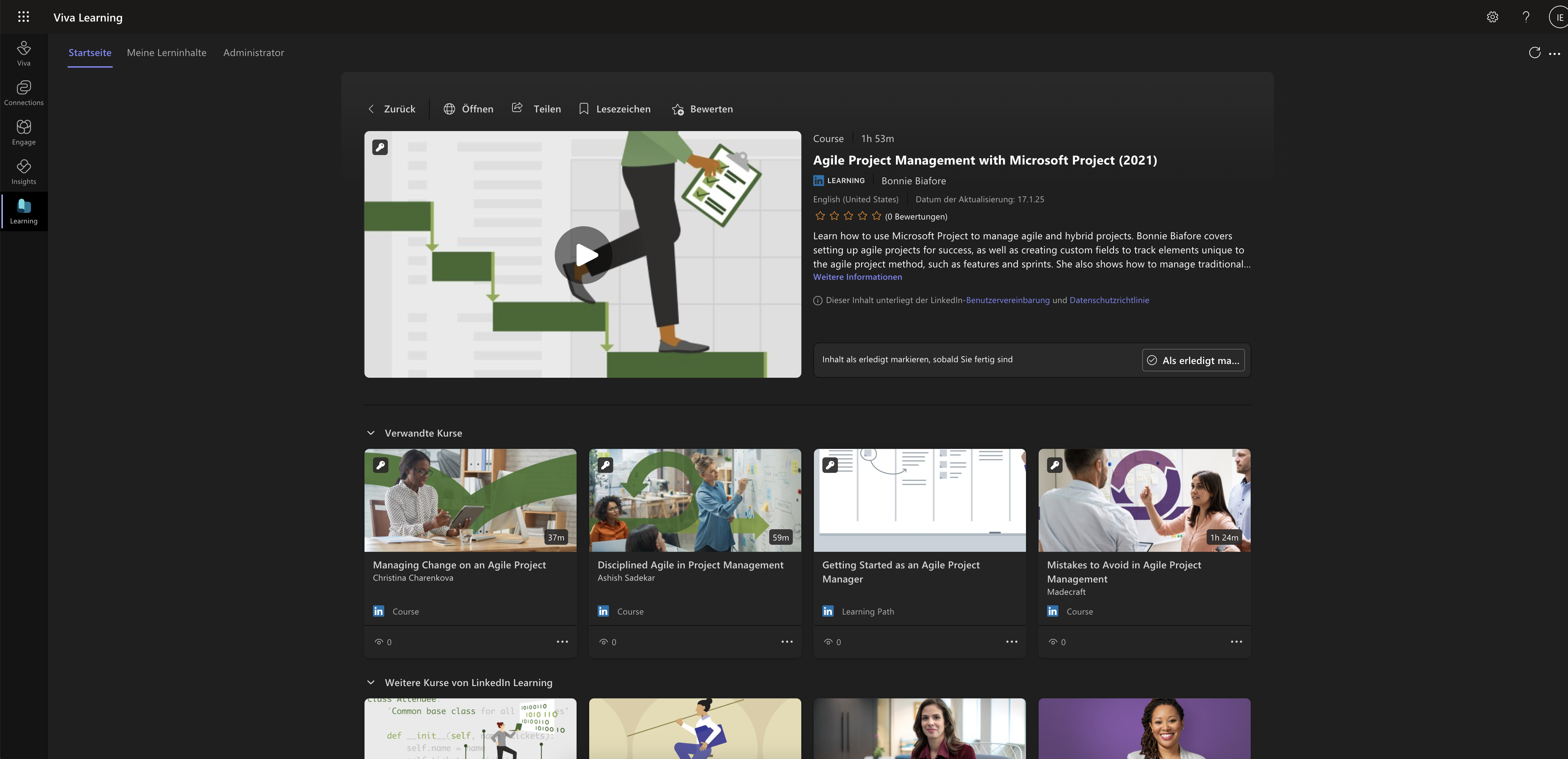Open Mistakes to Avoid in Agile thumbnail
Image resolution: width=1568 pixels, height=759 pixels.
[1144, 500]
